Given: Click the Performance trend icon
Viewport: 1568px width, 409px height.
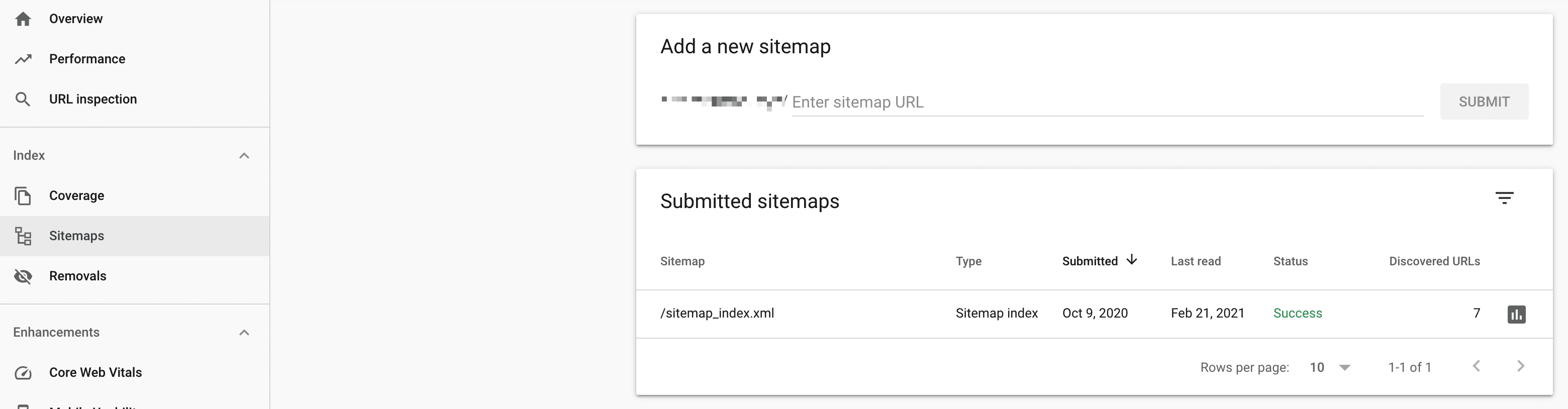Looking at the screenshot, I should tap(23, 59).
